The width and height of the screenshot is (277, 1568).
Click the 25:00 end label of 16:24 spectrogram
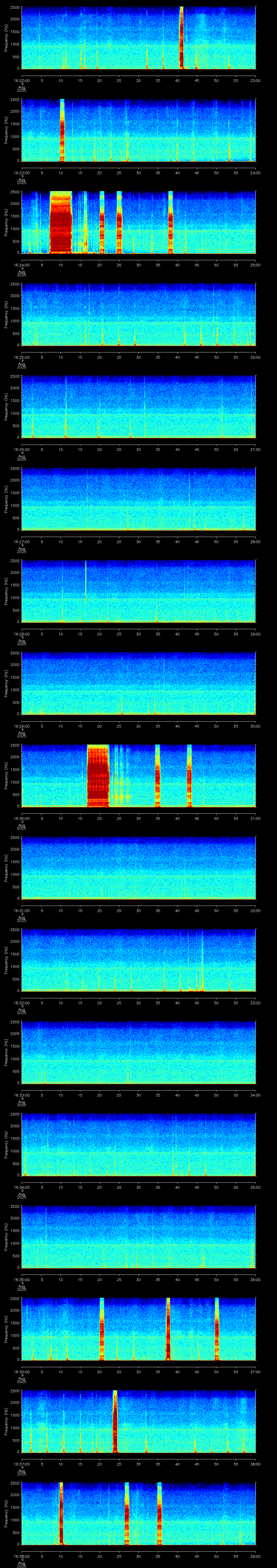[255, 265]
